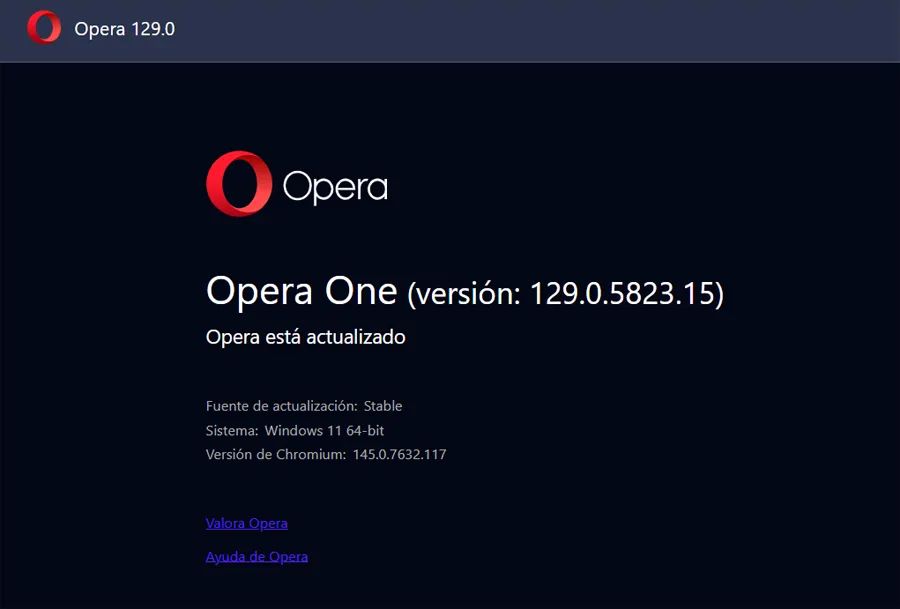The image size is (900, 609).
Task: Open the Valora Opera link
Action: (246, 522)
